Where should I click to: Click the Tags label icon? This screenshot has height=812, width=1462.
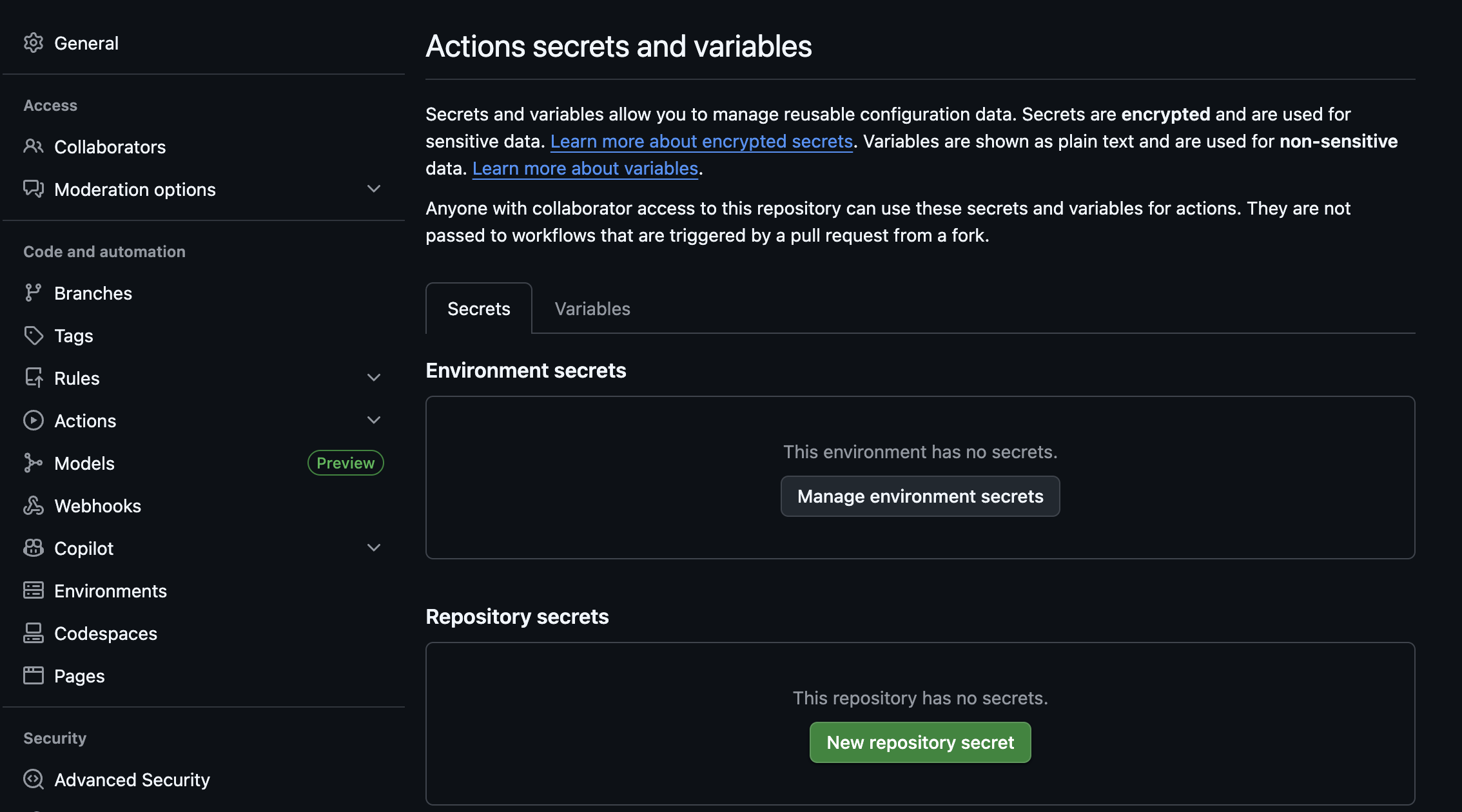[34, 336]
